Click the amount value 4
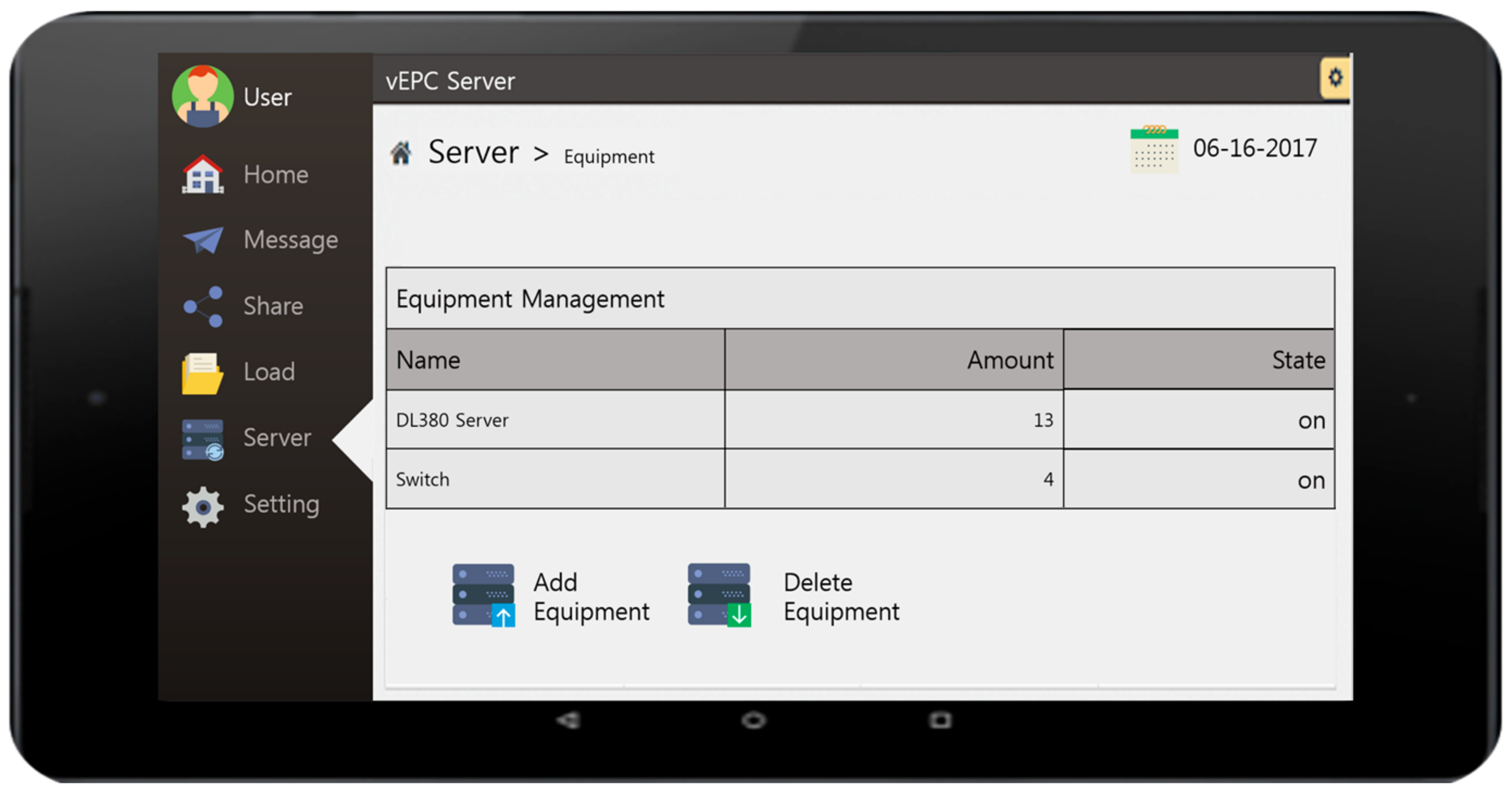This screenshot has width=1512, height=790. coord(1048,479)
